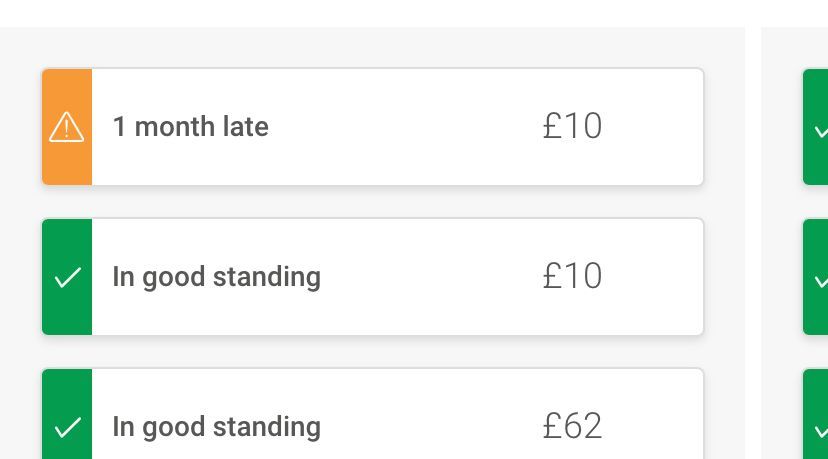Select "In good standing" label beside £10
The height and width of the screenshot is (459, 828).
pyautogui.click(x=217, y=277)
